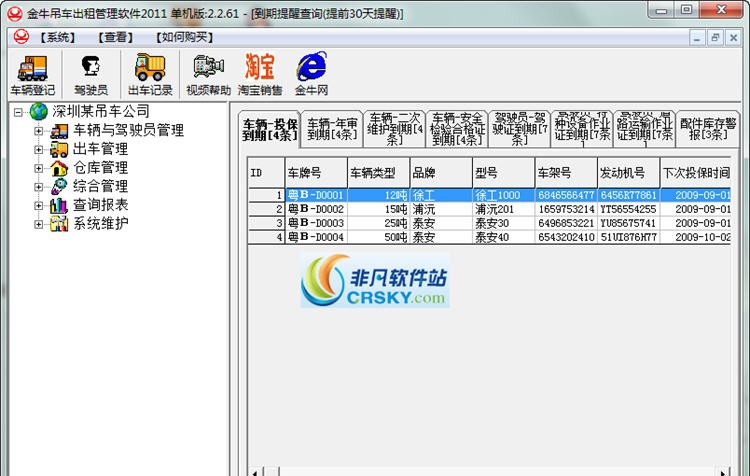The width and height of the screenshot is (750, 476).
Task: Sort by 车辆类型 column header
Action: tap(378, 173)
